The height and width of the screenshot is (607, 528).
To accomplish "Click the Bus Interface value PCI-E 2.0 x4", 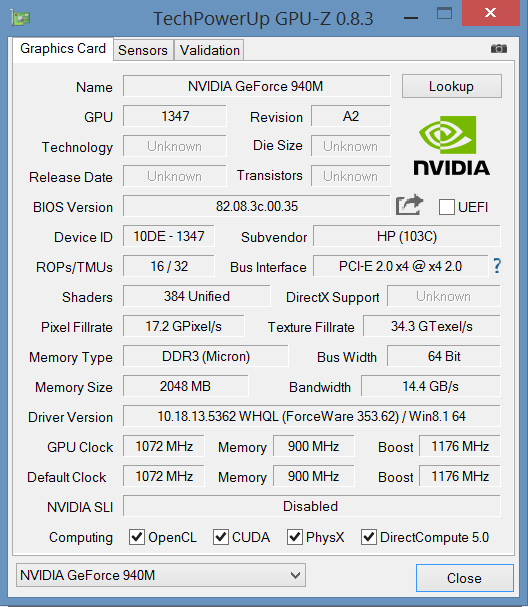I will (x=401, y=266).
